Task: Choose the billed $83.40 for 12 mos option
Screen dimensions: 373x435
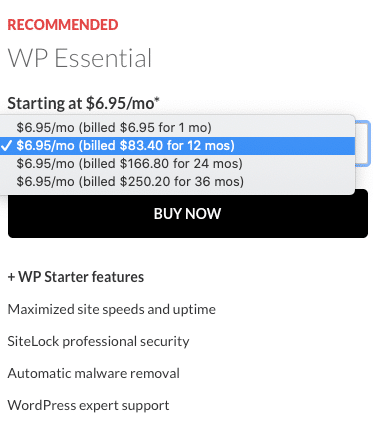Action: tap(177, 146)
